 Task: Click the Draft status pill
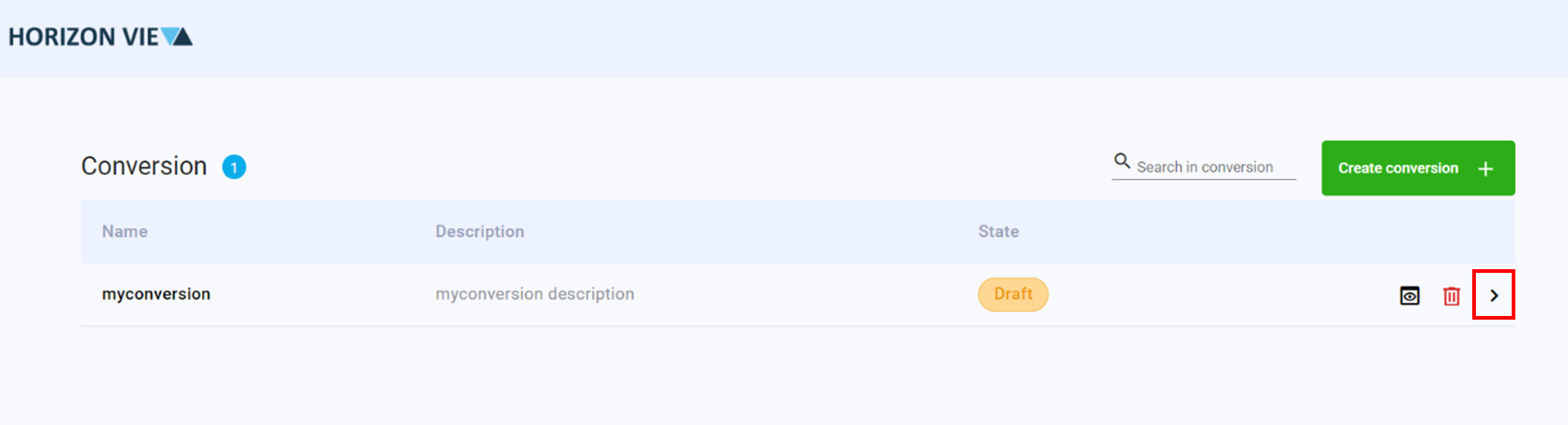1012,294
